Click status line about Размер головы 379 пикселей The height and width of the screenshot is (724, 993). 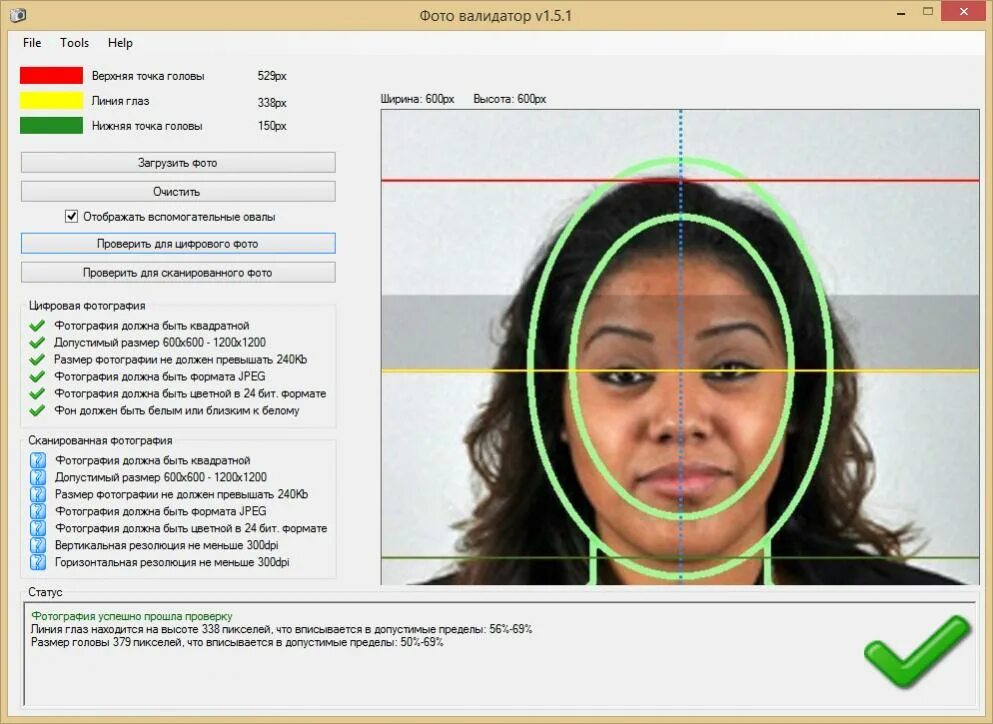pos(237,642)
